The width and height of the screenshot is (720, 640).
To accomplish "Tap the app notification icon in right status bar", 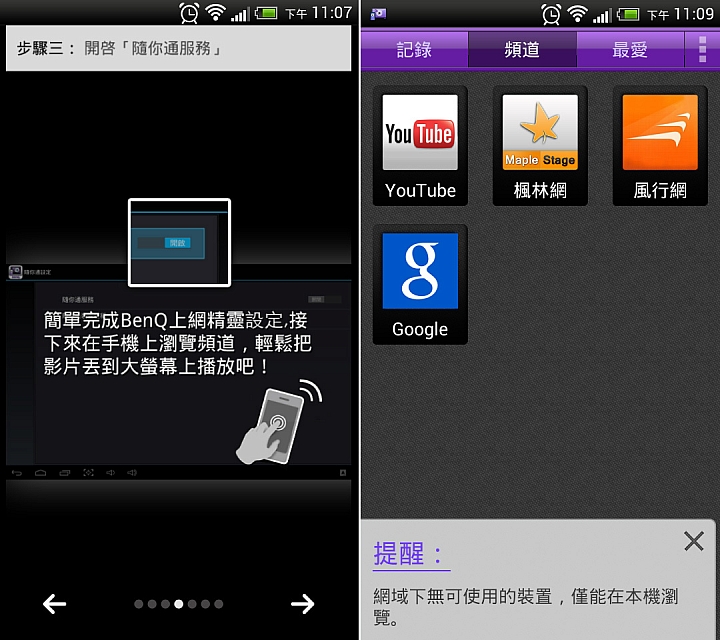I will coord(378,14).
